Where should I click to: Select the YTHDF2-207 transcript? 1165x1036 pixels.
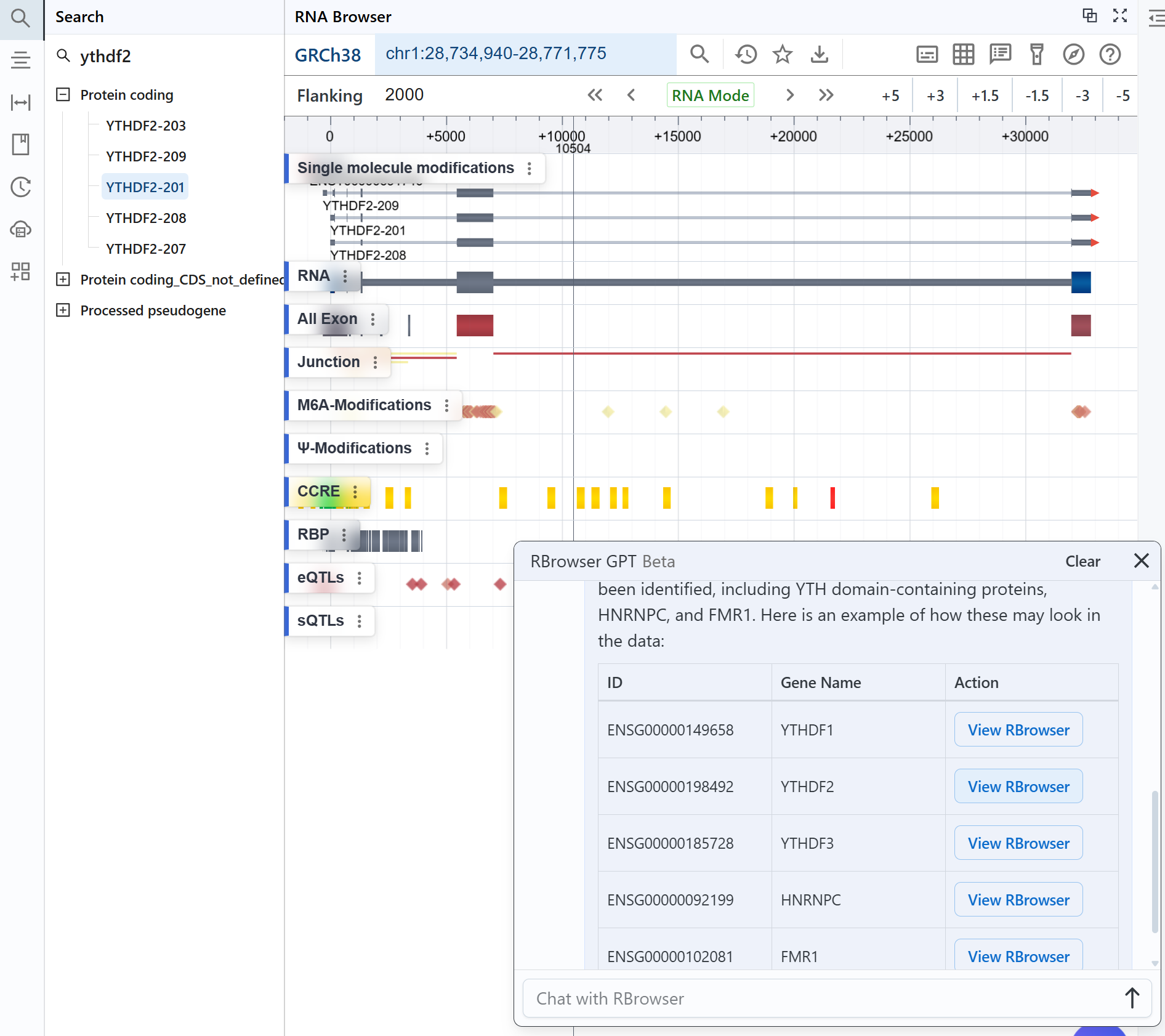click(146, 249)
